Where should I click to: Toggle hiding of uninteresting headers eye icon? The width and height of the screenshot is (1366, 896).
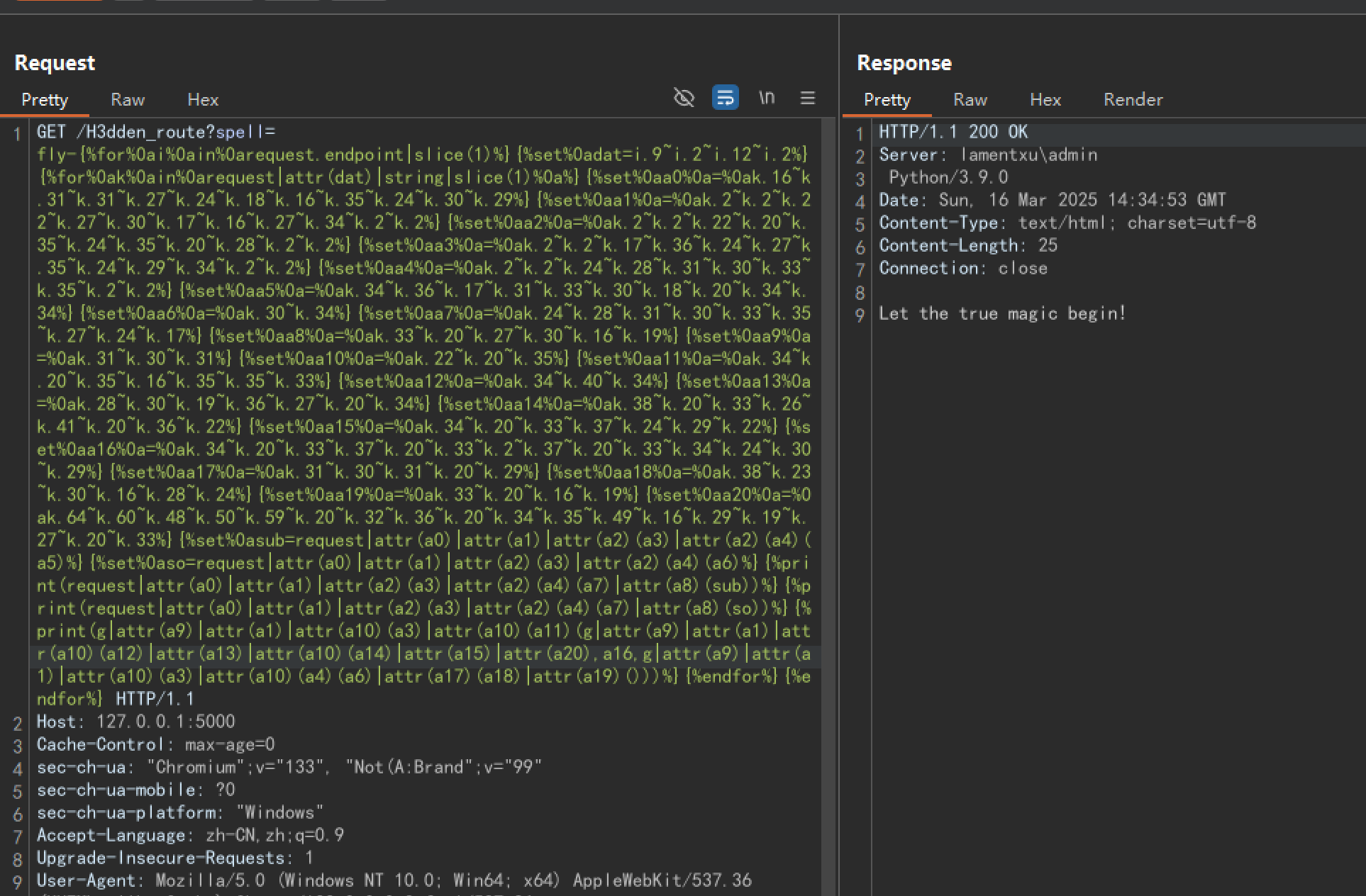[684, 98]
